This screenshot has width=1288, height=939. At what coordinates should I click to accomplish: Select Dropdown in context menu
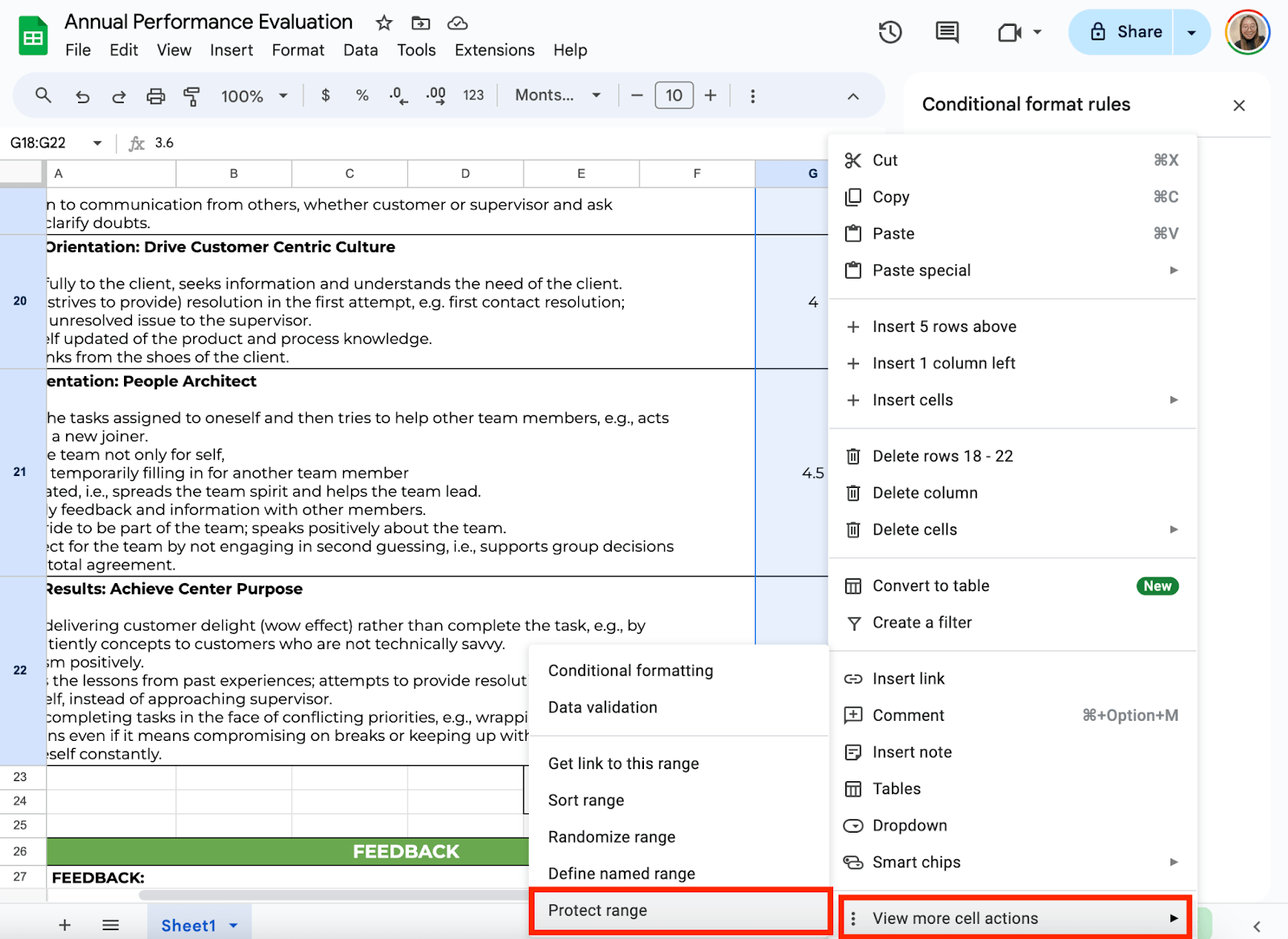point(1012,826)
